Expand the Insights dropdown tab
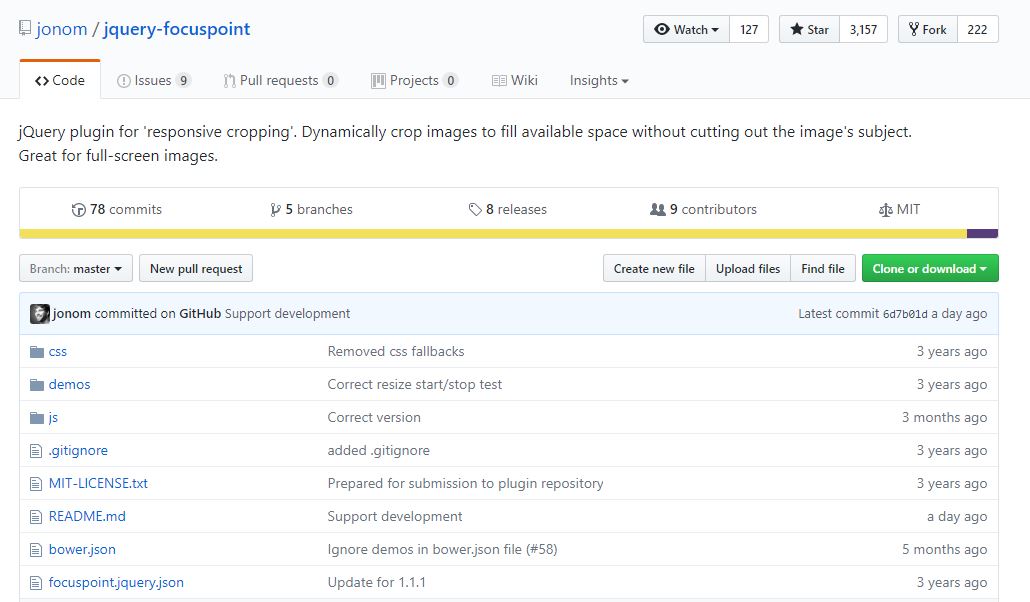Viewport: 1030px width, 602px height. (599, 80)
